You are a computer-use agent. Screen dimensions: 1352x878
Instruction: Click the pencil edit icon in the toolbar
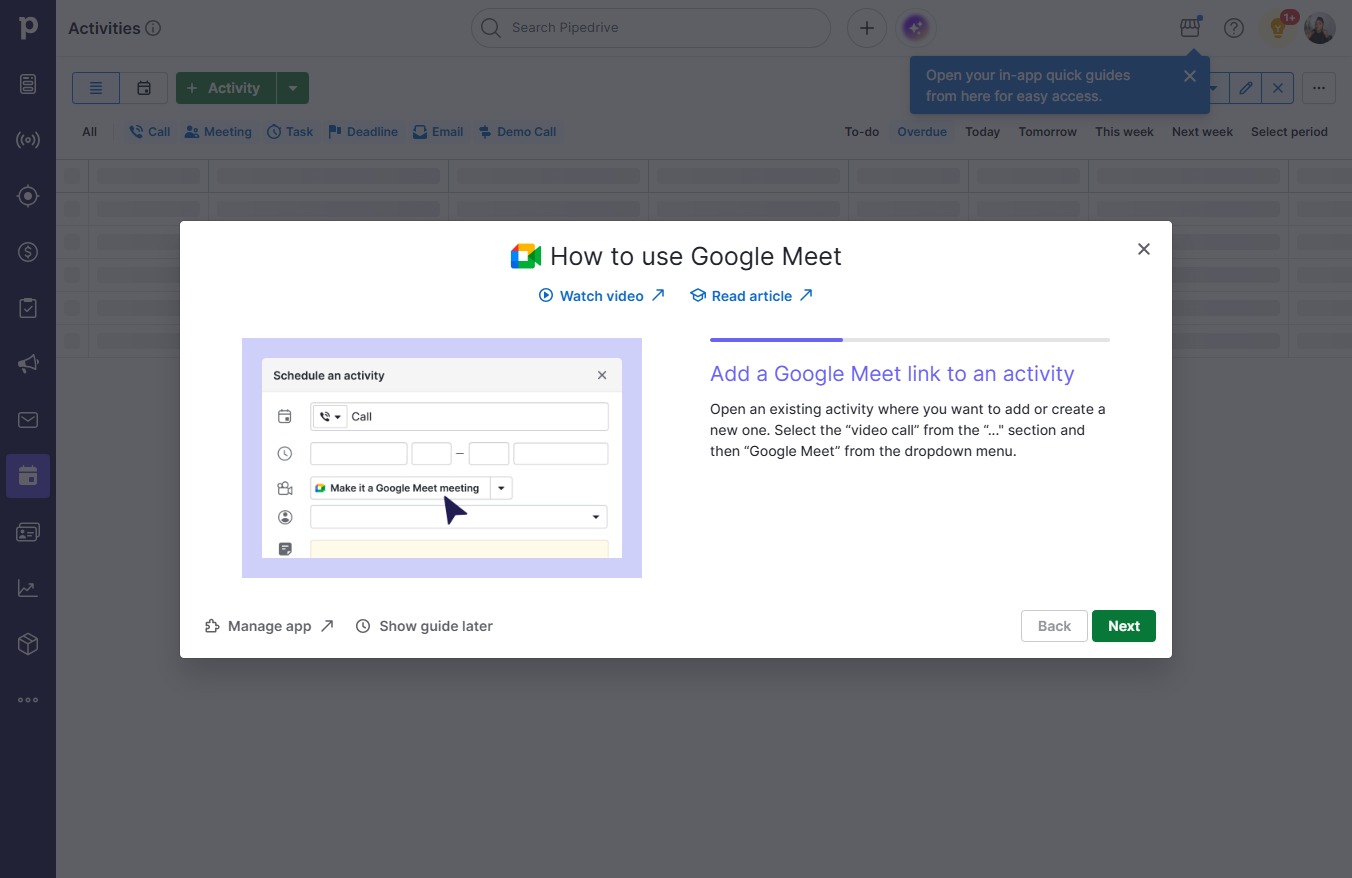tap(1245, 88)
